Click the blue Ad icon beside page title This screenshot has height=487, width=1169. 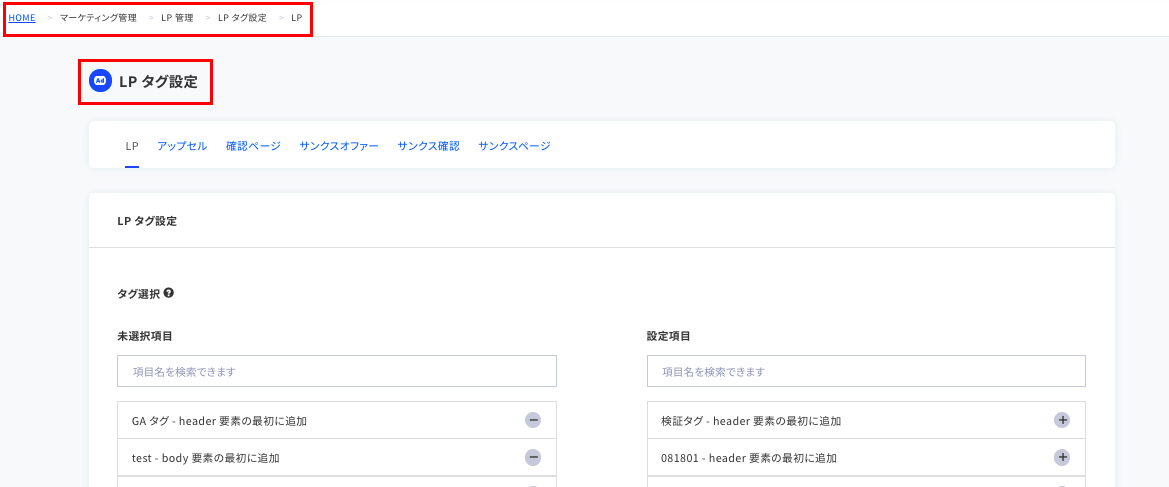click(x=101, y=81)
